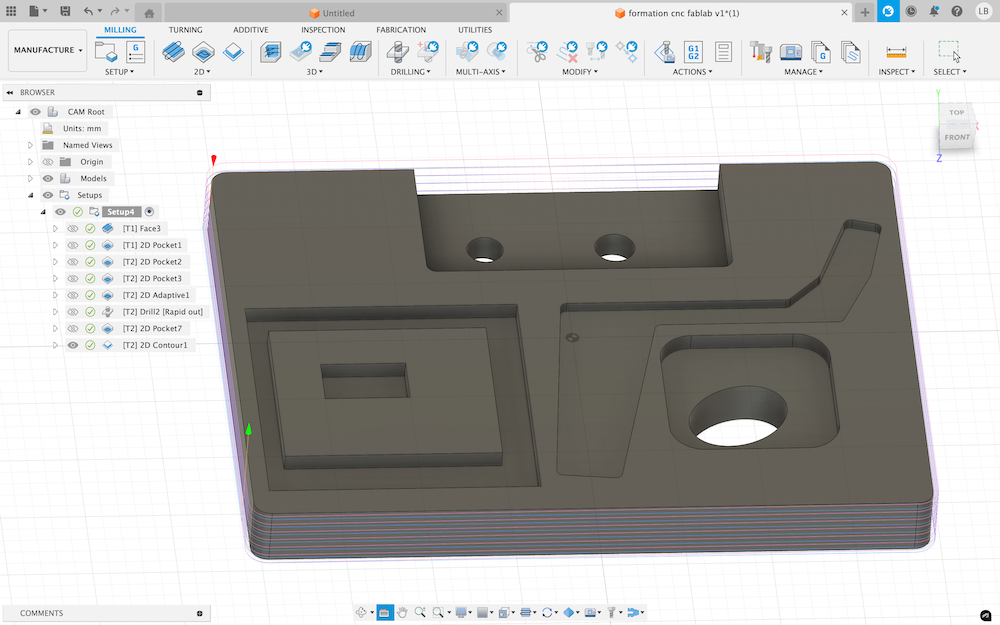Open the MANUFACTURE workspace dropdown

(48, 50)
